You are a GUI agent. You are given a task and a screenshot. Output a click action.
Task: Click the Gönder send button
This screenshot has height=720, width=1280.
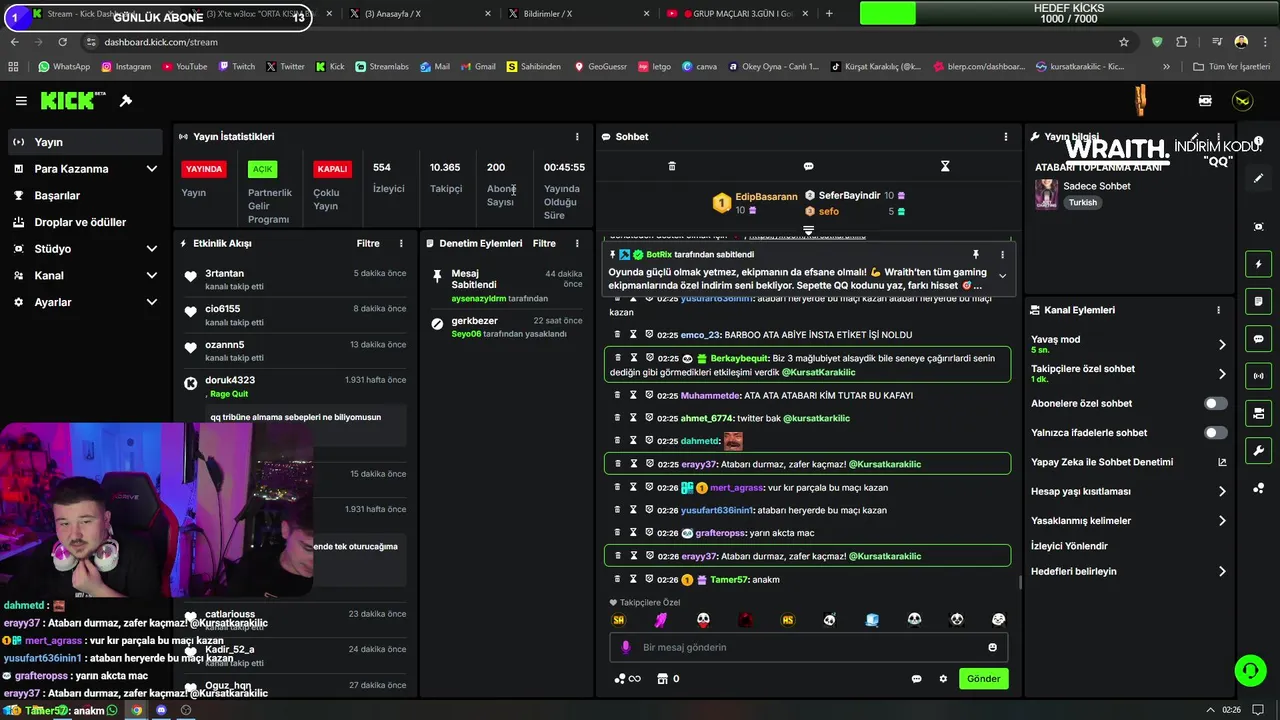983,679
